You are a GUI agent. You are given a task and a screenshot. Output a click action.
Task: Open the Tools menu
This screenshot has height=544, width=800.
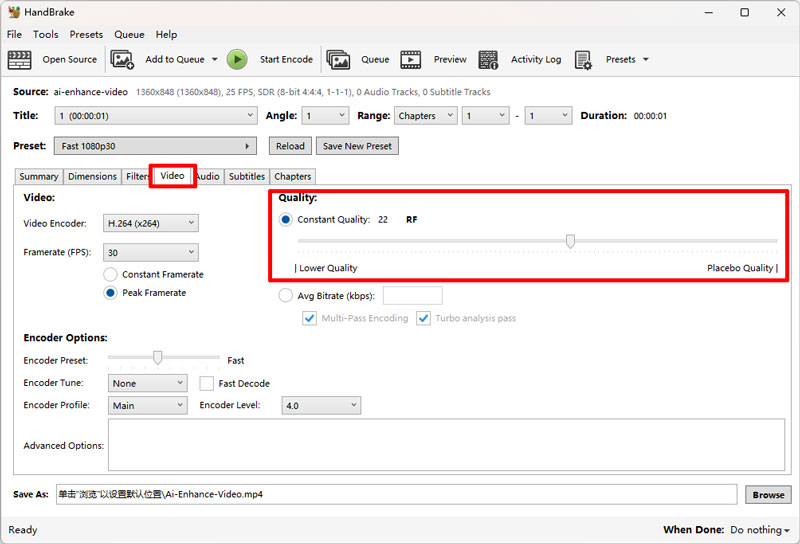(45, 34)
